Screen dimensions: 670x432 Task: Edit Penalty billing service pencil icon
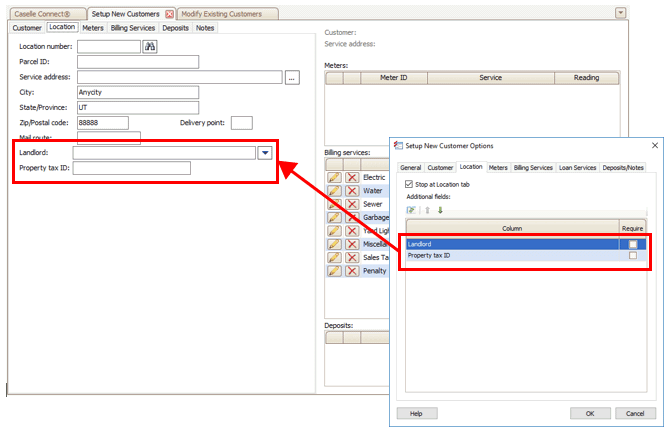[334, 271]
